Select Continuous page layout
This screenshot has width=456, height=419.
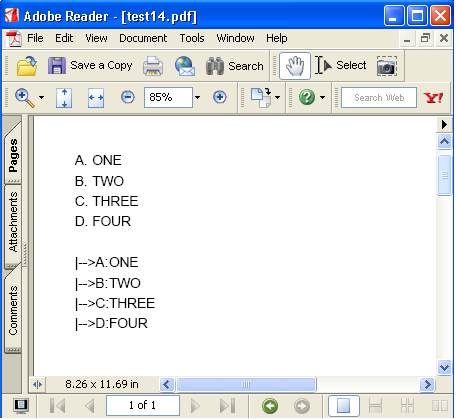[375, 406]
